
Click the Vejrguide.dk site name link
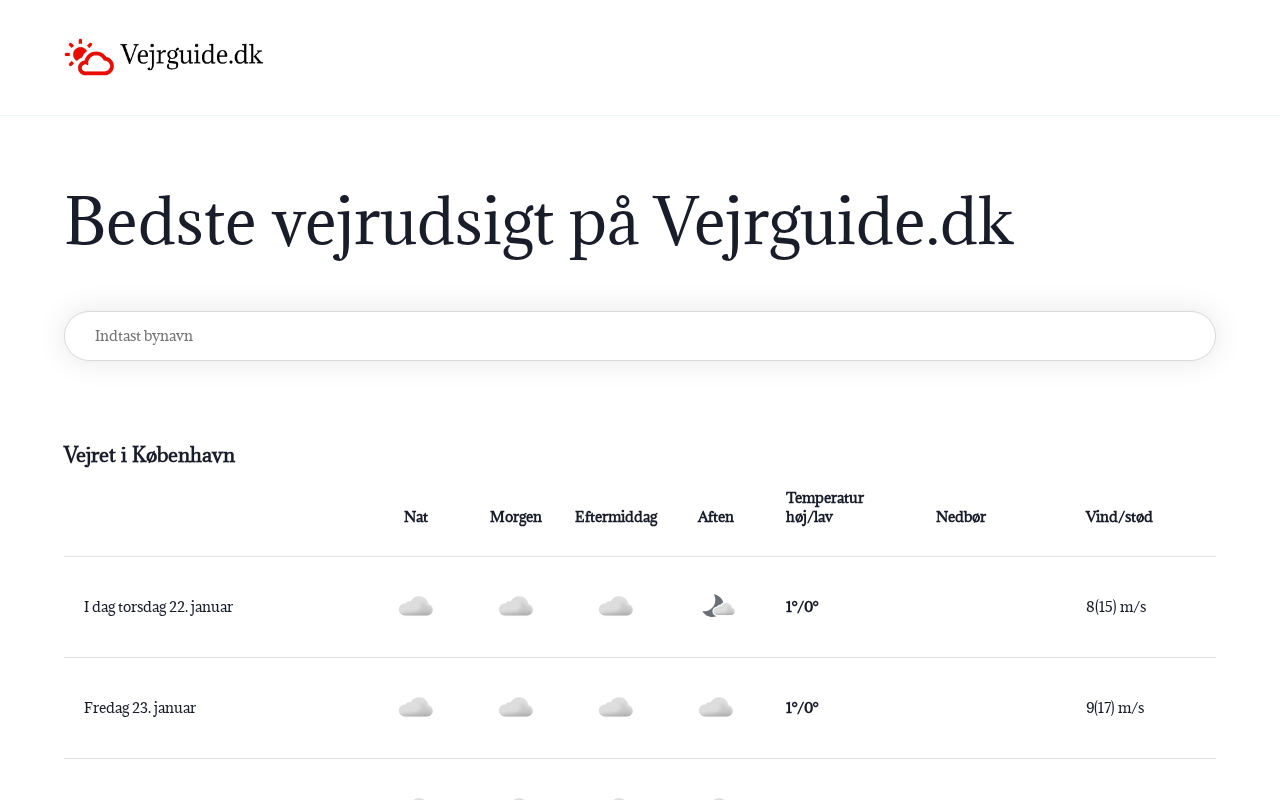tap(191, 55)
